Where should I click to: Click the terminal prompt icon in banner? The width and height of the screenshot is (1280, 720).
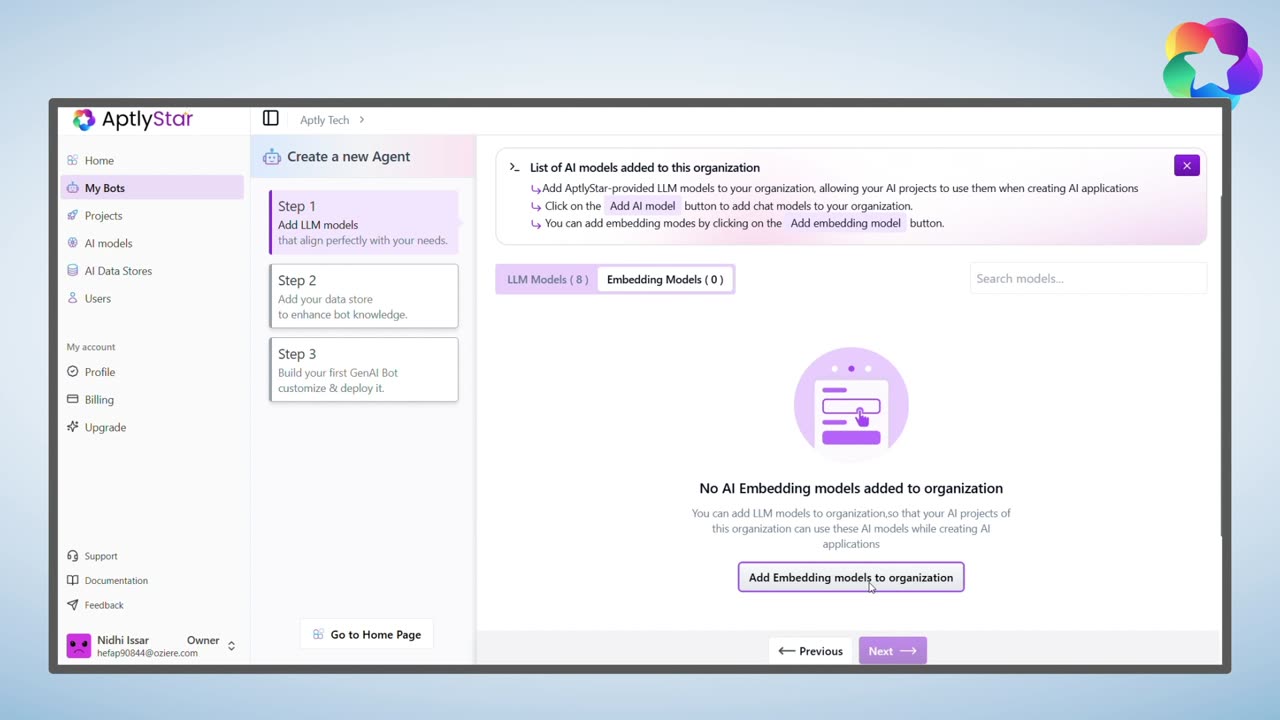(514, 167)
